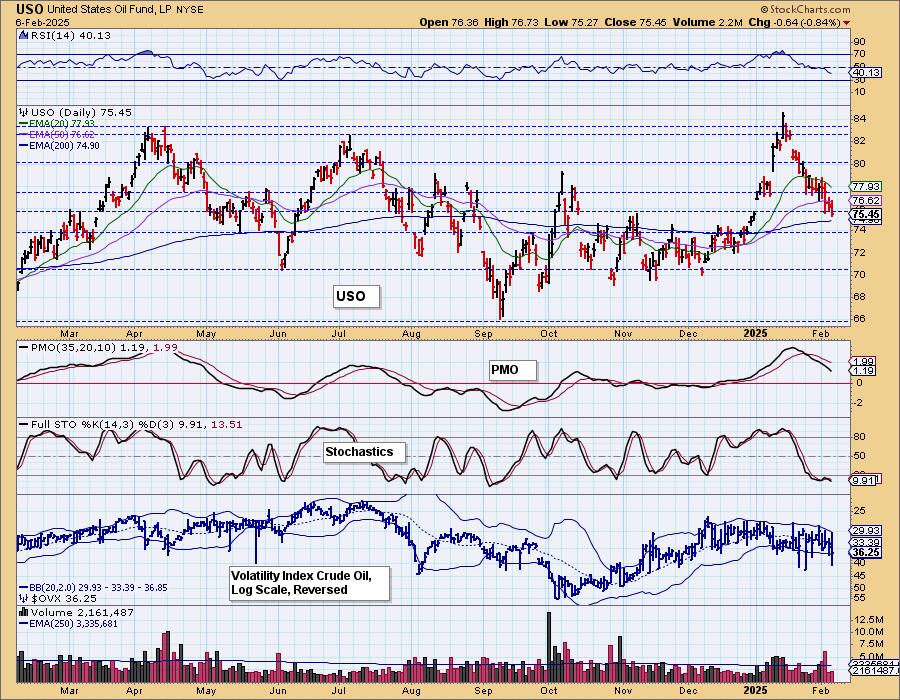Click the 'Volume 2,161,487' legend label
Viewport: 900px width, 700px height.
coord(82,613)
